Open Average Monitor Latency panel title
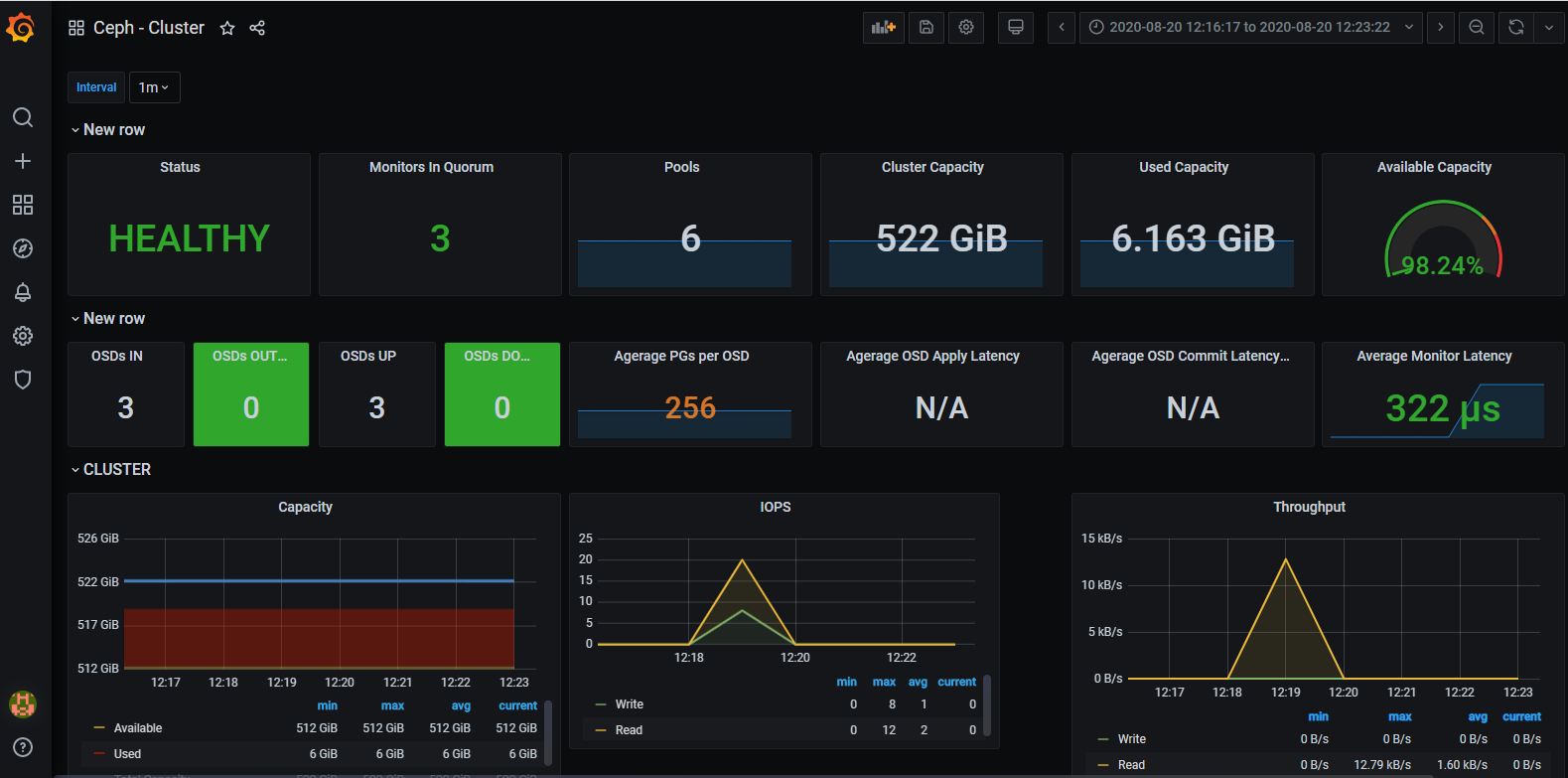Viewport: 1568px width, 778px height. pyautogui.click(x=1434, y=356)
